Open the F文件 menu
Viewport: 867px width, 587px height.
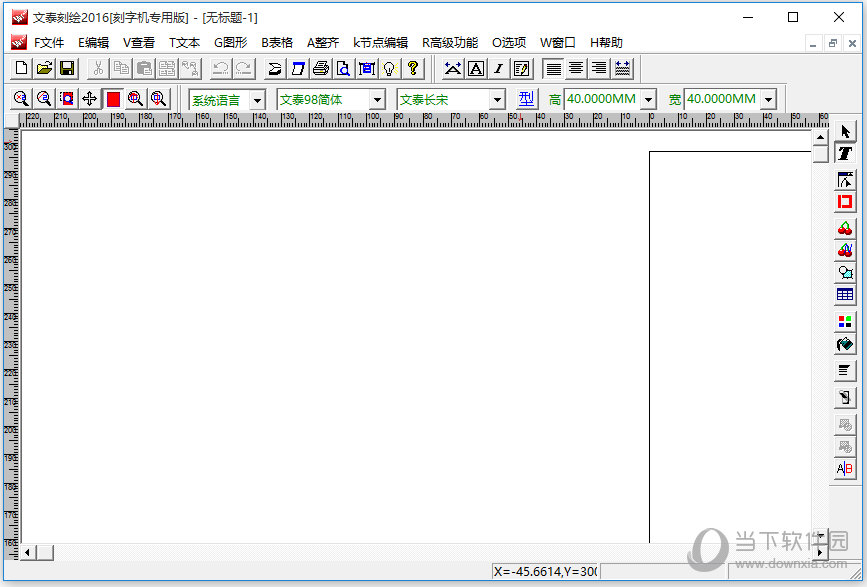pyautogui.click(x=48, y=42)
